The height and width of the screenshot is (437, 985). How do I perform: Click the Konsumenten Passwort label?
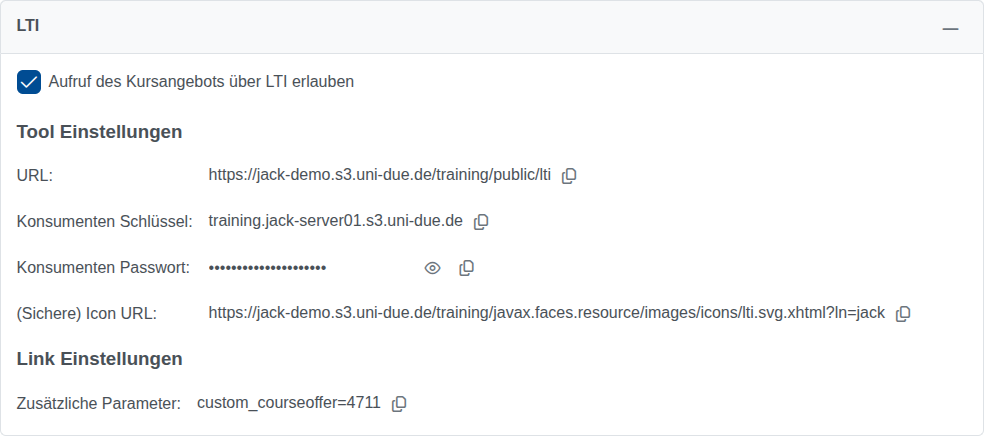(x=103, y=268)
